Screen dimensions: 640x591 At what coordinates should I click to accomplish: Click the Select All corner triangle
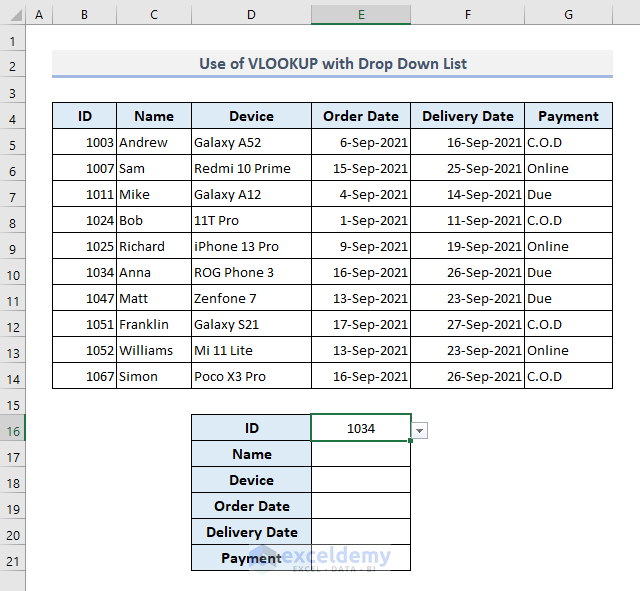click(x=16, y=16)
